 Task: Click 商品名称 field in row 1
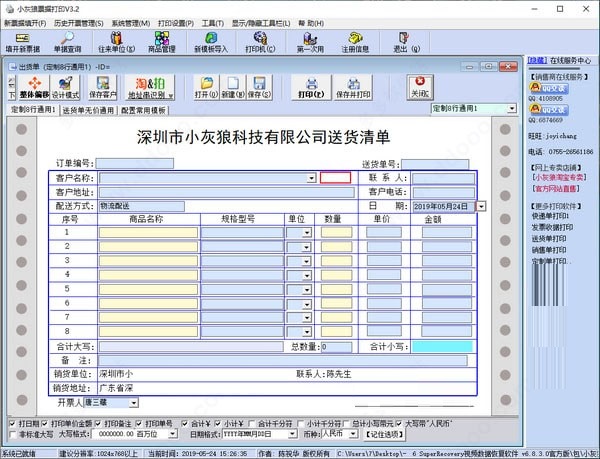coord(148,233)
